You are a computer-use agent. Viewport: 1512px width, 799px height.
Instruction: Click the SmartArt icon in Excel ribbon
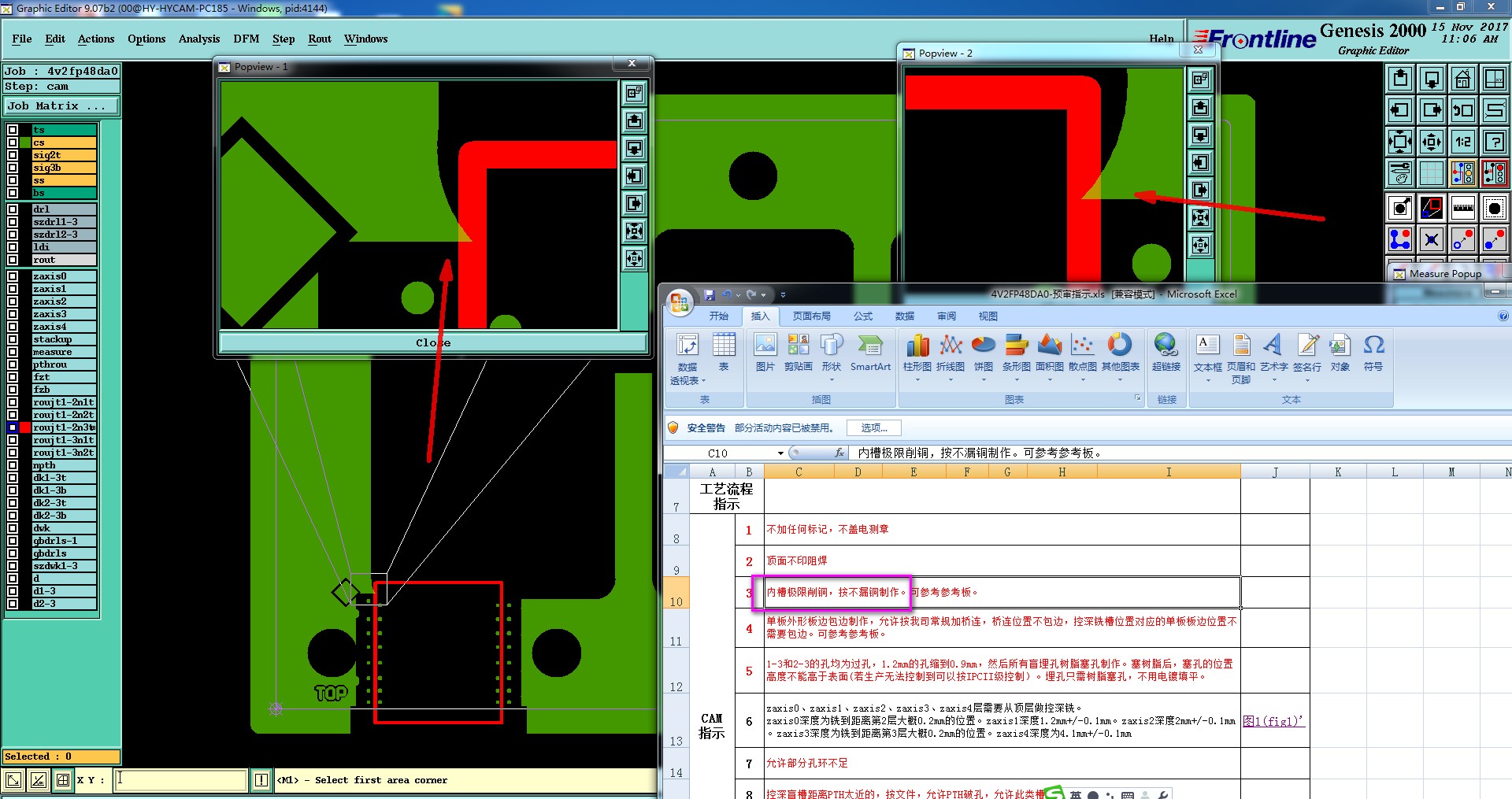870,352
